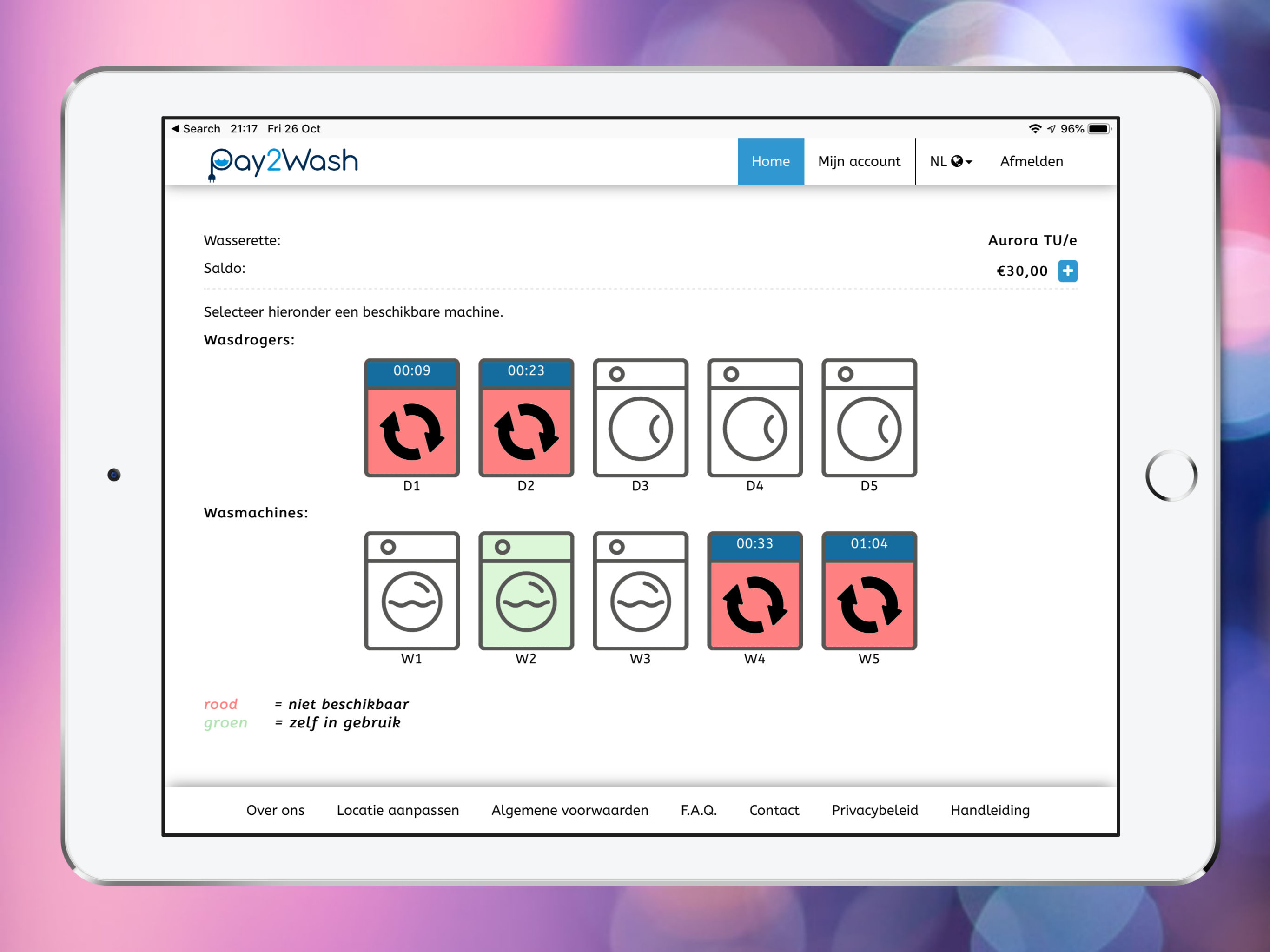Open the F.A.Q. page
The width and height of the screenshot is (1270, 952).
pos(699,810)
